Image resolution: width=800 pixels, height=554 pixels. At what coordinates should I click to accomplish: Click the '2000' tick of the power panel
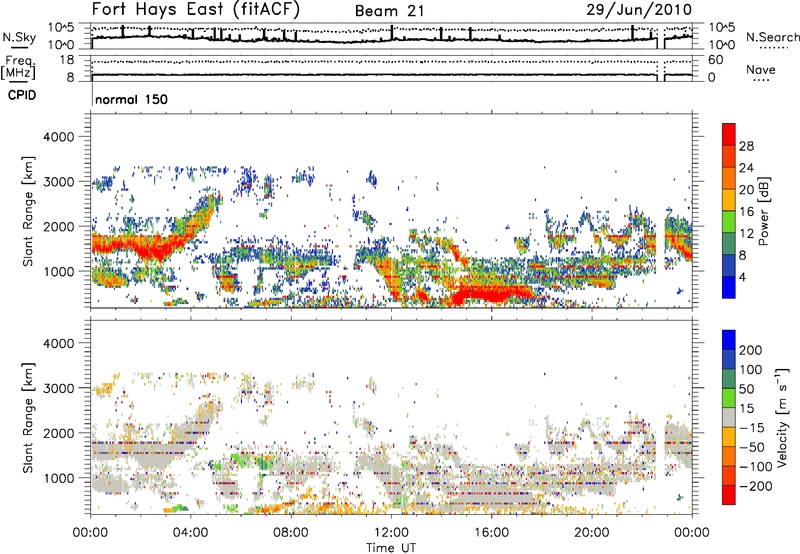[59, 226]
